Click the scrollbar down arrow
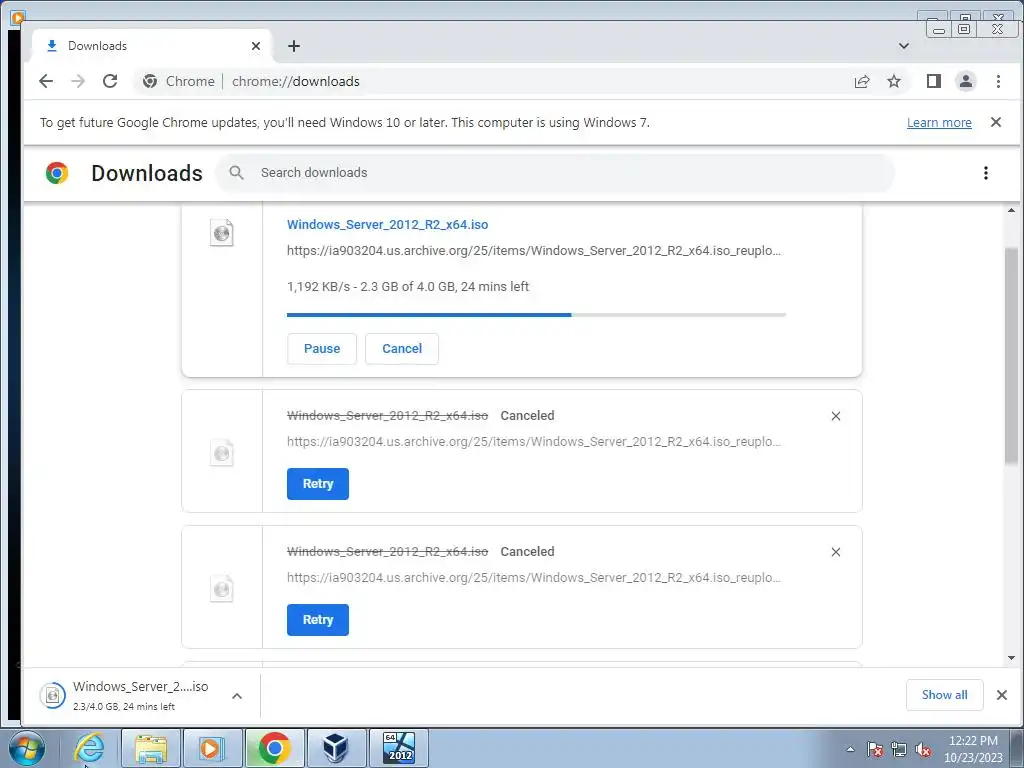Screen dimensions: 1024x768 (1011, 658)
